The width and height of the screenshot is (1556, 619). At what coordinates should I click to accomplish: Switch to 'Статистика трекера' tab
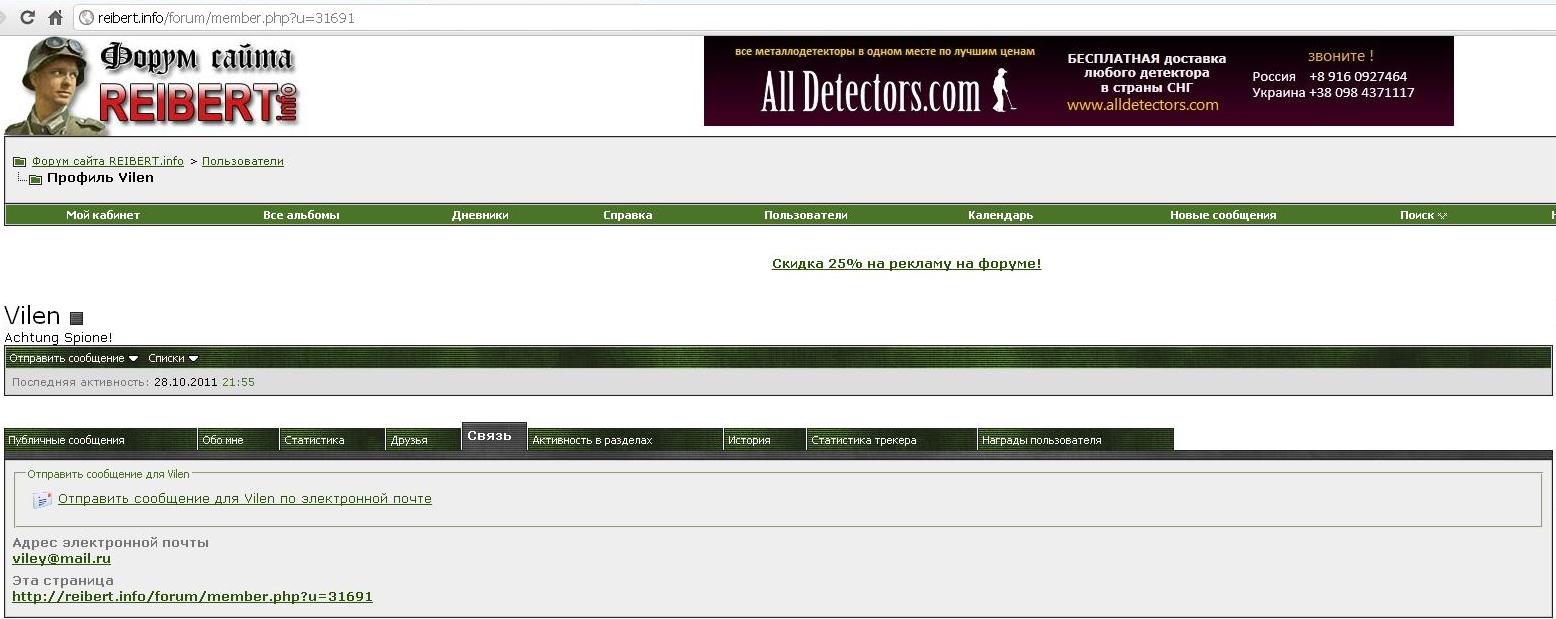pos(892,439)
